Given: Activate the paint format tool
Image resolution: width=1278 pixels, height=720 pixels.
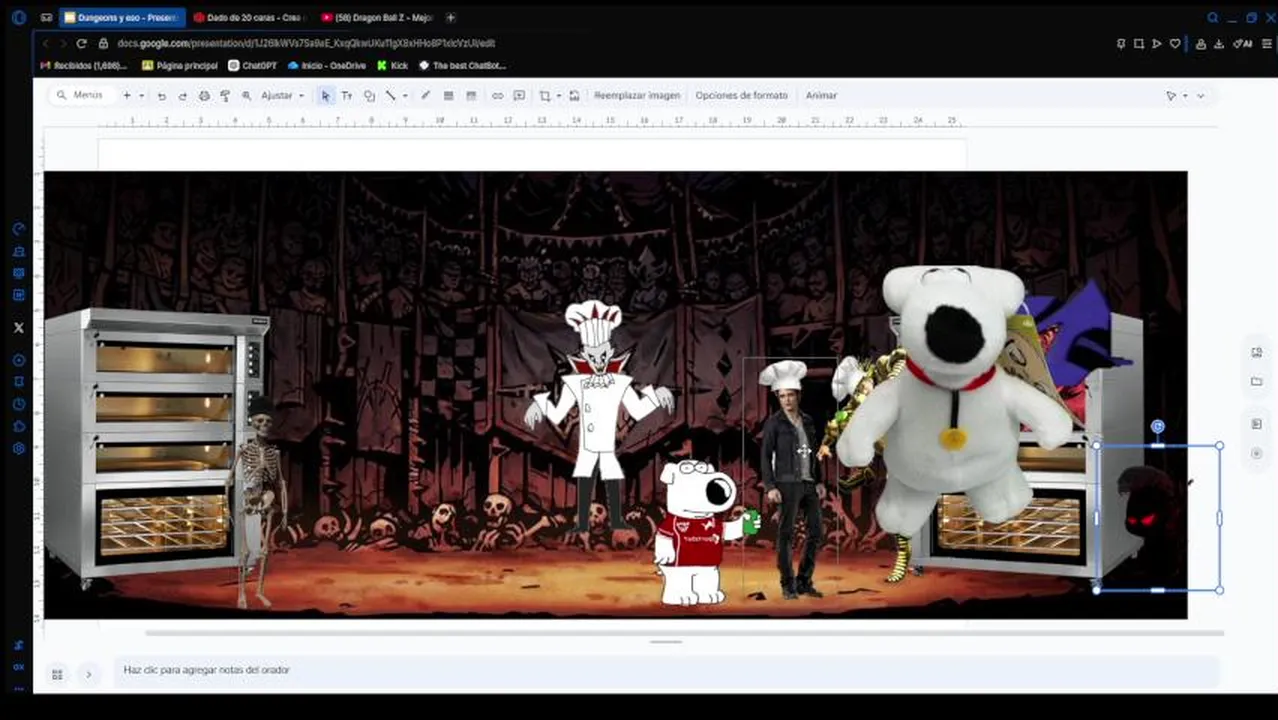Looking at the screenshot, I should (224, 96).
